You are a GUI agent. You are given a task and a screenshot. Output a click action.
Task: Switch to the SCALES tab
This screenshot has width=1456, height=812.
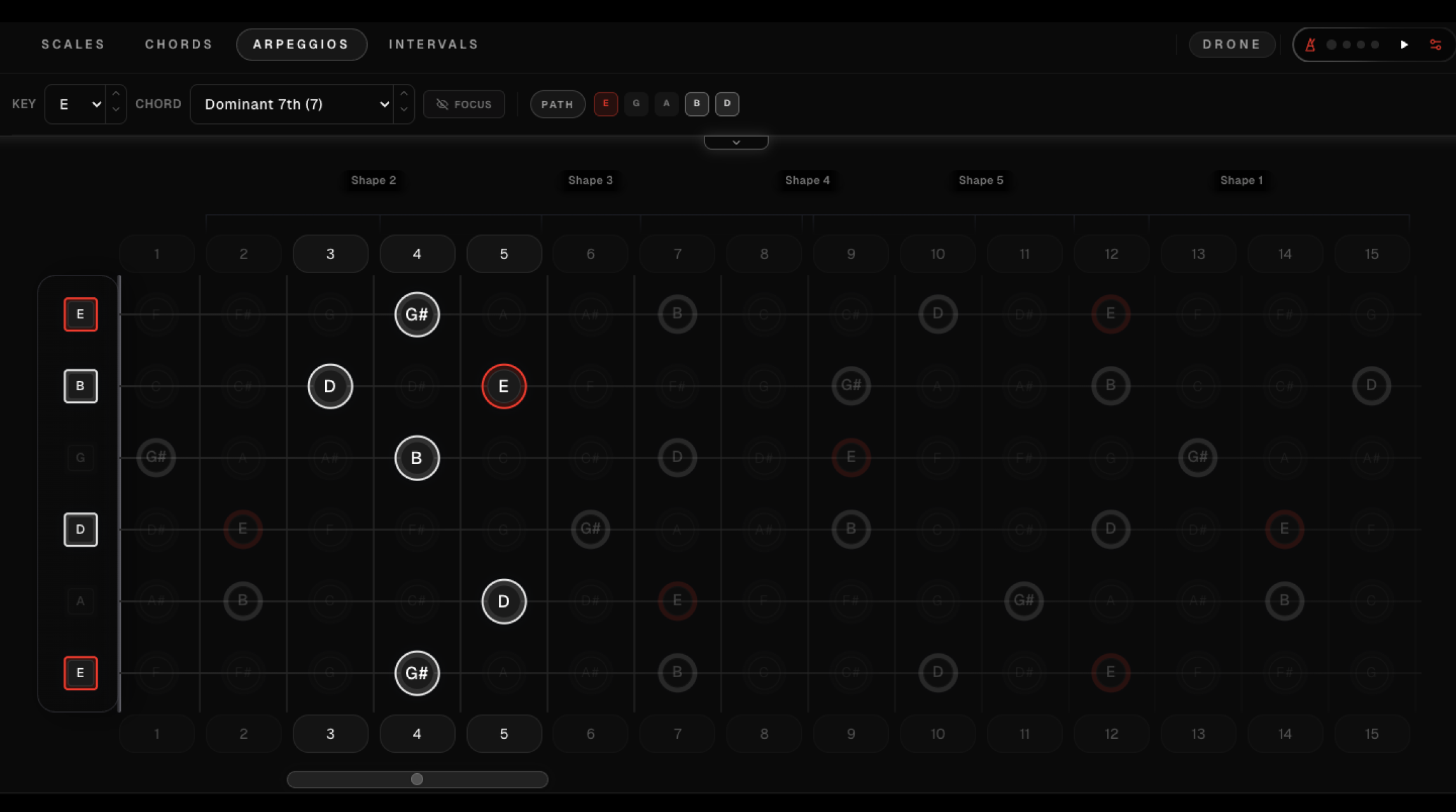pos(73,44)
